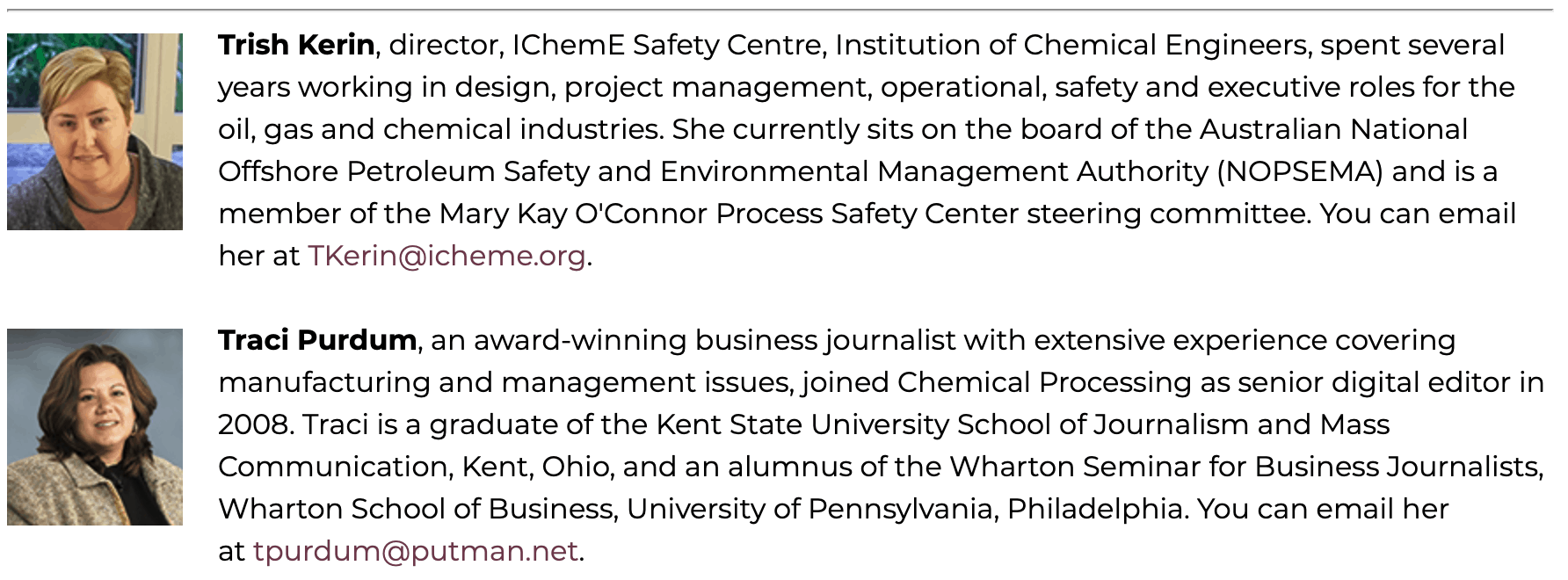Screen dimensions: 1568x580
Task: Click the text Institution of Chemical Engineers
Action: pyautogui.click(x=1070, y=45)
